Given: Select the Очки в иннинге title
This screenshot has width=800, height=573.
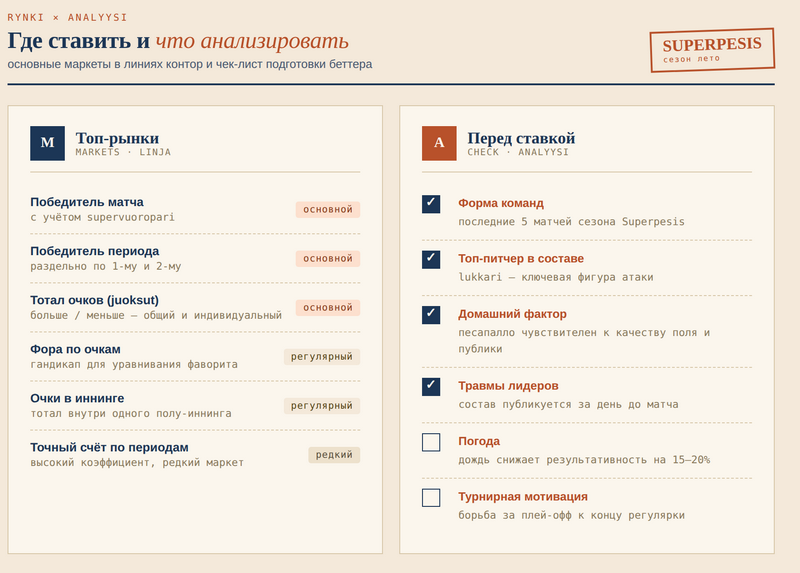Looking at the screenshot, I should (x=77, y=398).
